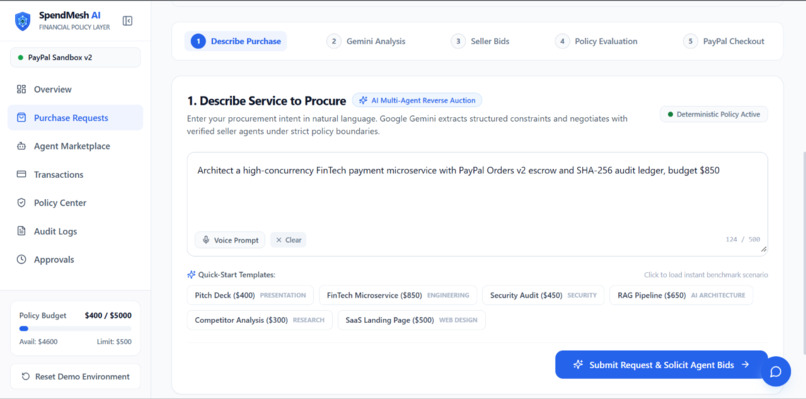Click the Policy Budget progress bar

pos(75,329)
